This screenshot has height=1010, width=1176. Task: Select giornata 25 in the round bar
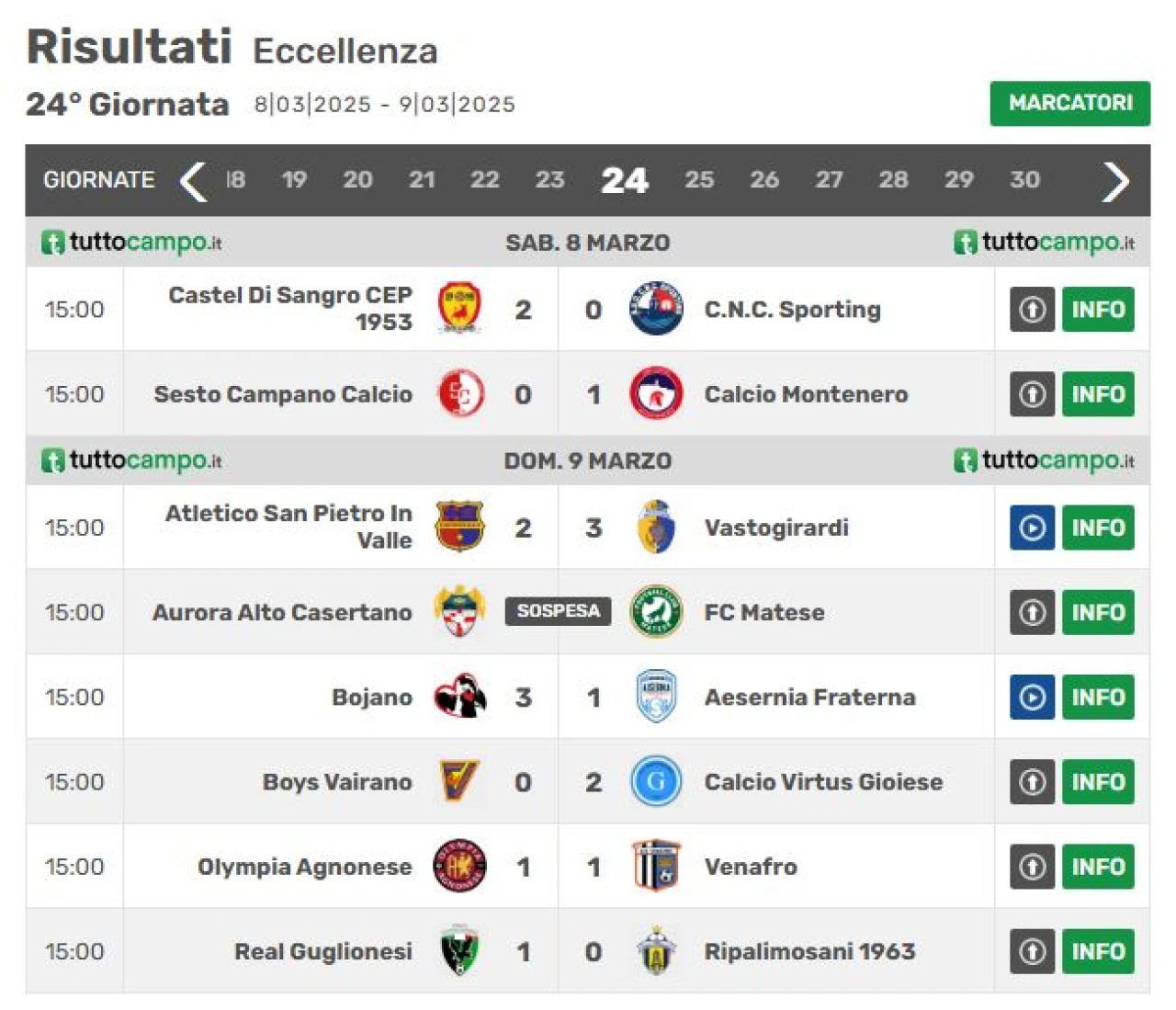click(698, 180)
